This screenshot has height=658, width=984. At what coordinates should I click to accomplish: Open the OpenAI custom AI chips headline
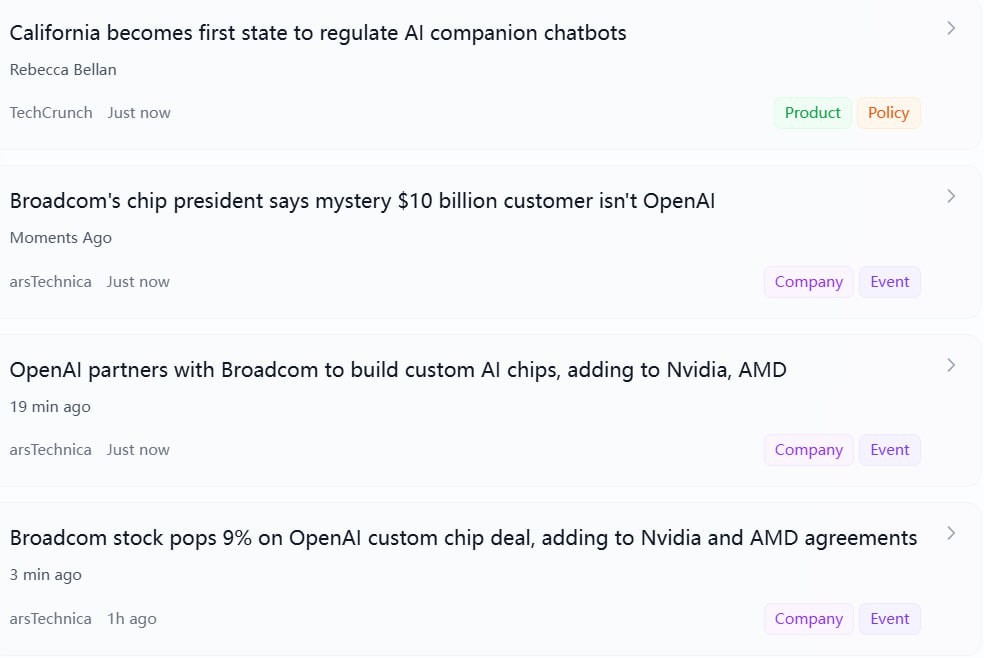397,369
